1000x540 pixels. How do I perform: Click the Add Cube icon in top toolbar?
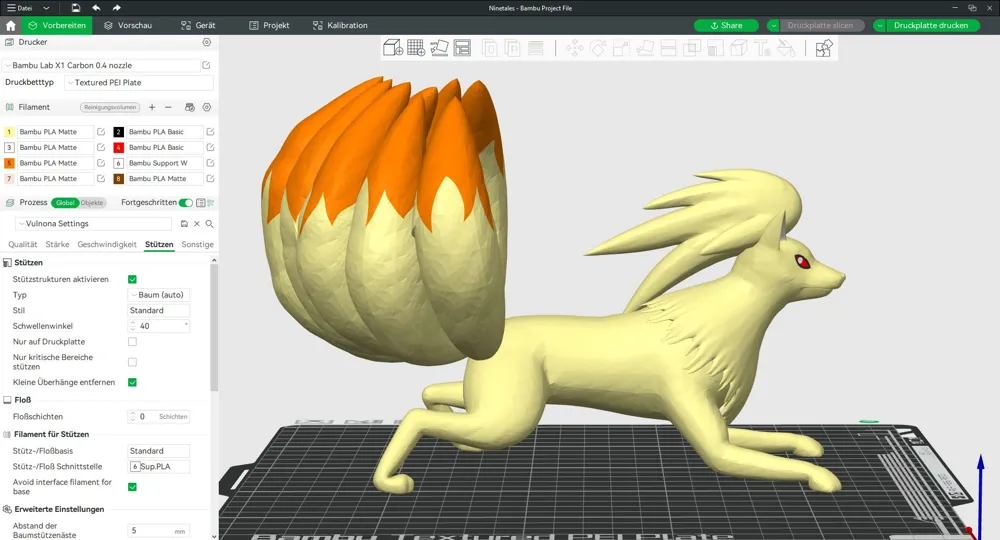(392, 48)
